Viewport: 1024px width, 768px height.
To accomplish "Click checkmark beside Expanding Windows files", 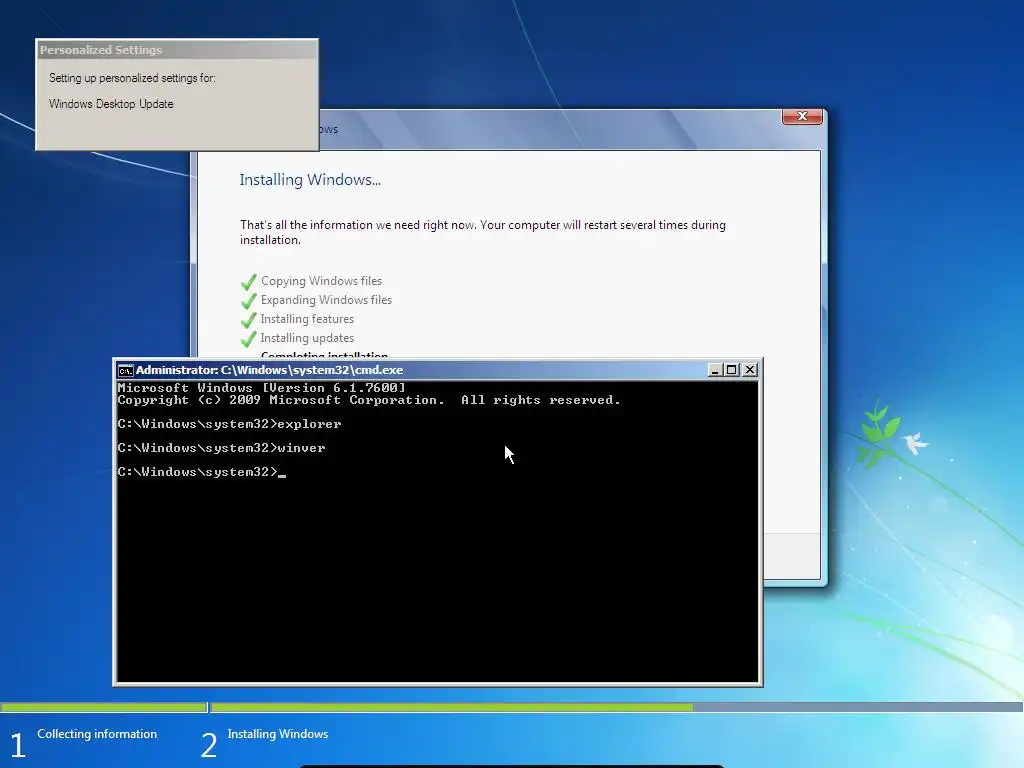I will (x=249, y=301).
